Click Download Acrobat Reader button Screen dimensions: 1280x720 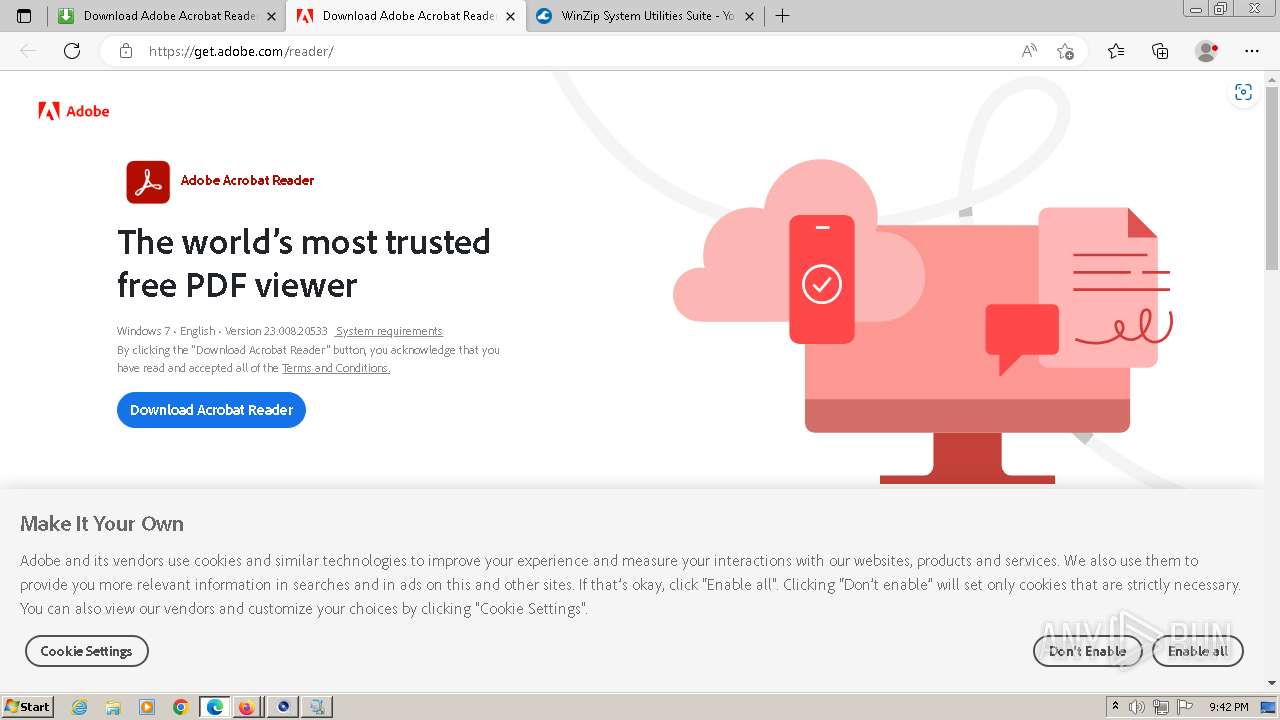(211, 410)
